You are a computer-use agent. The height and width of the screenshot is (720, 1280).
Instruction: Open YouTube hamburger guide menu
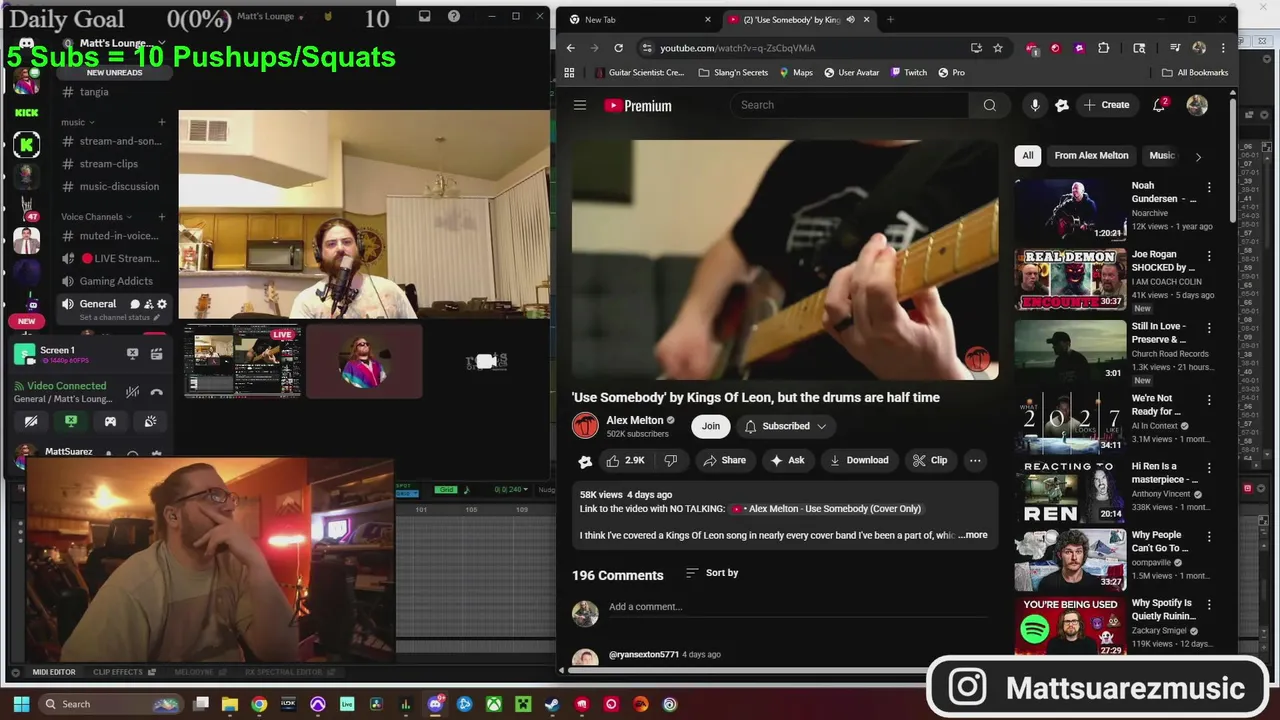[579, 105]
